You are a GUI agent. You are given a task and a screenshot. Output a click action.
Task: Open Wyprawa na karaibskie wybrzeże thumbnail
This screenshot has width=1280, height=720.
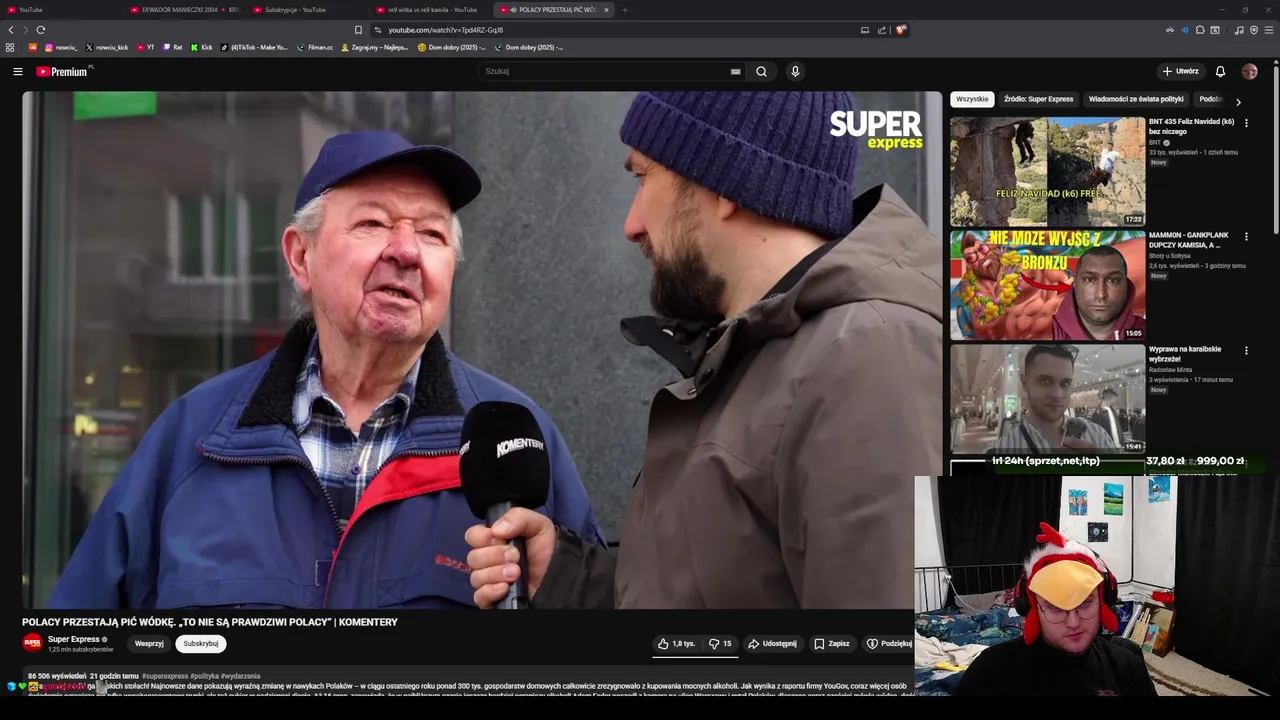point(1048,399)
